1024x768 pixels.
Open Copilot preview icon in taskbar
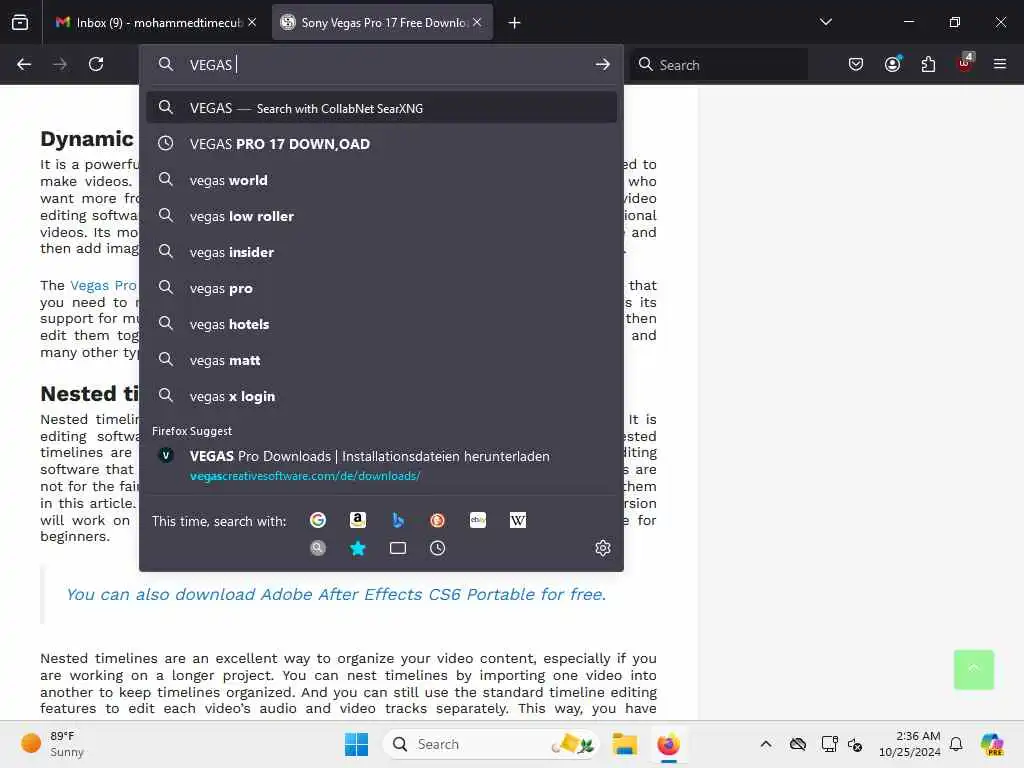pos(992,744)
